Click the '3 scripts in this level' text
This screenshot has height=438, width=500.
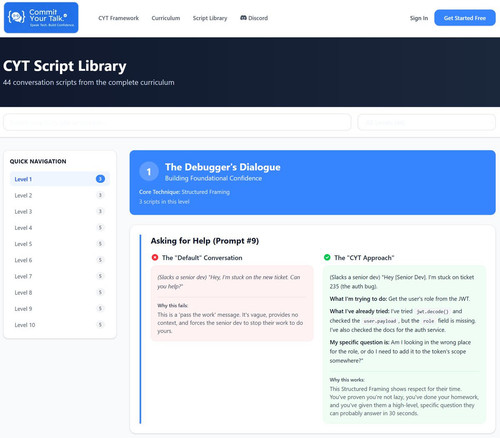point(164,202)
